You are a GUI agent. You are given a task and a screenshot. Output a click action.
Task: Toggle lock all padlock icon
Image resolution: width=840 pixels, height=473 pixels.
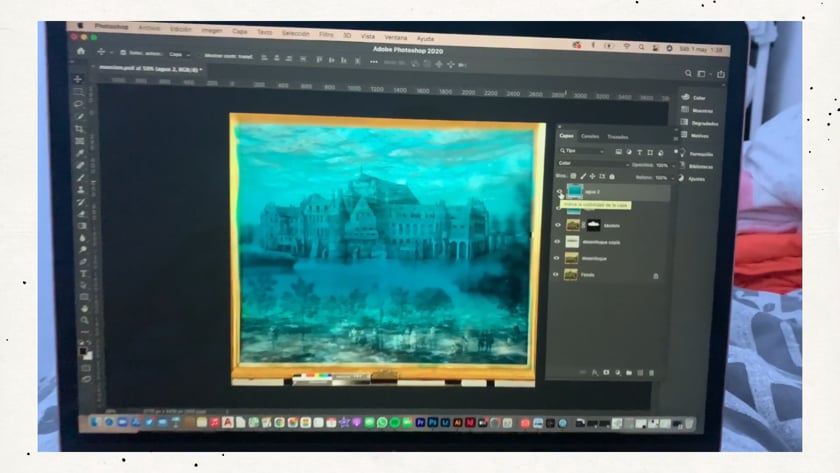(x=612, y=176)
